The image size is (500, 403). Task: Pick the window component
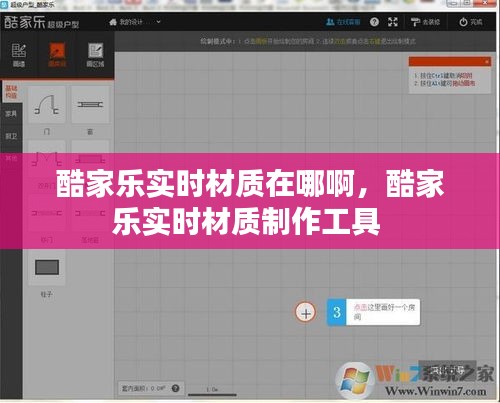(x=90, y=105)
